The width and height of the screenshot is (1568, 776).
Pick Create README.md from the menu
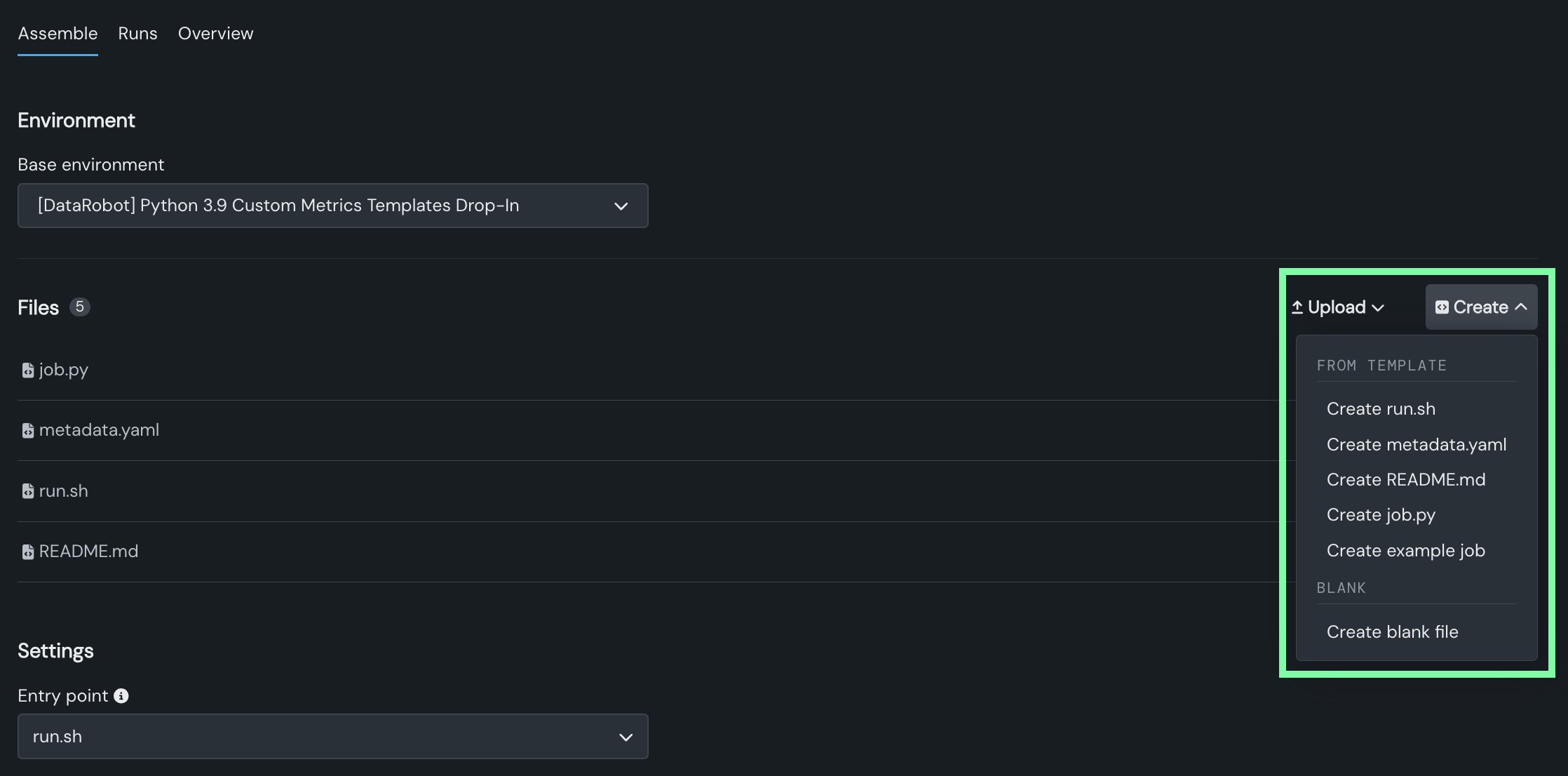point(1405,480)
